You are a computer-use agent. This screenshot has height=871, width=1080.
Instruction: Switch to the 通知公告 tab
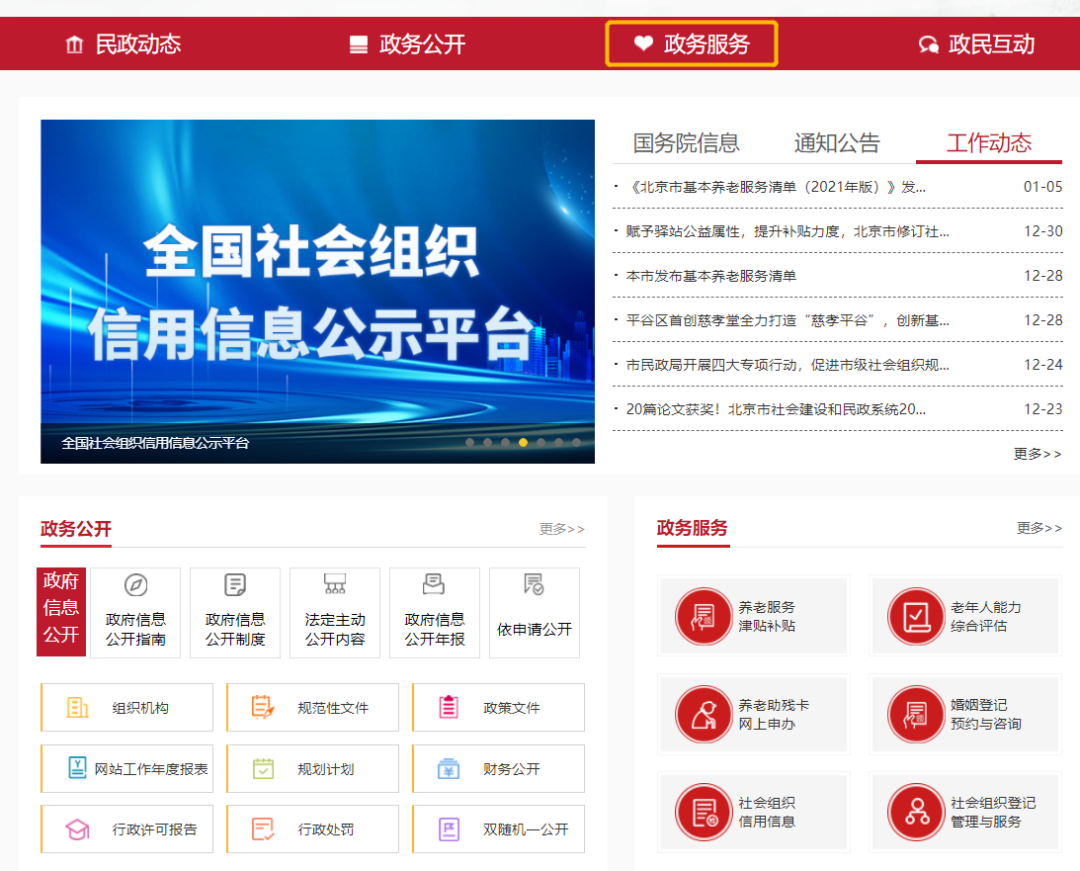pyautogui.click(x=837, y=143)
